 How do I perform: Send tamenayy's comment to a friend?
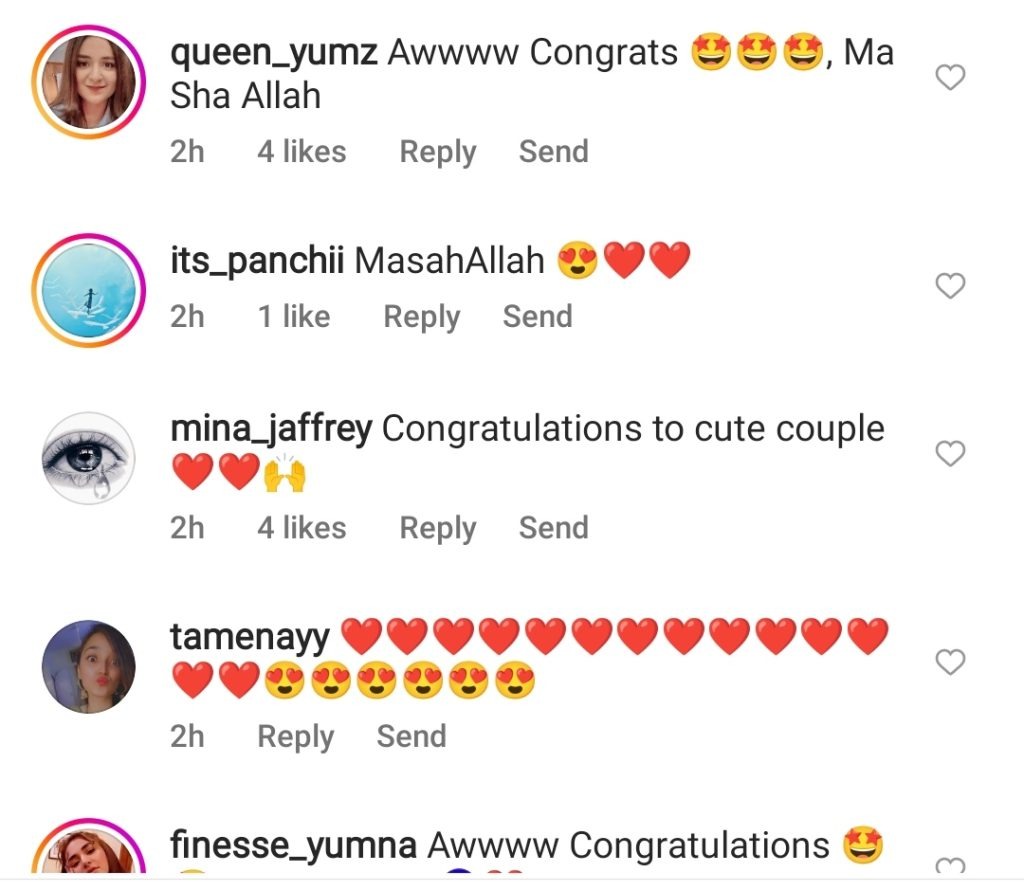click(411, 737)
